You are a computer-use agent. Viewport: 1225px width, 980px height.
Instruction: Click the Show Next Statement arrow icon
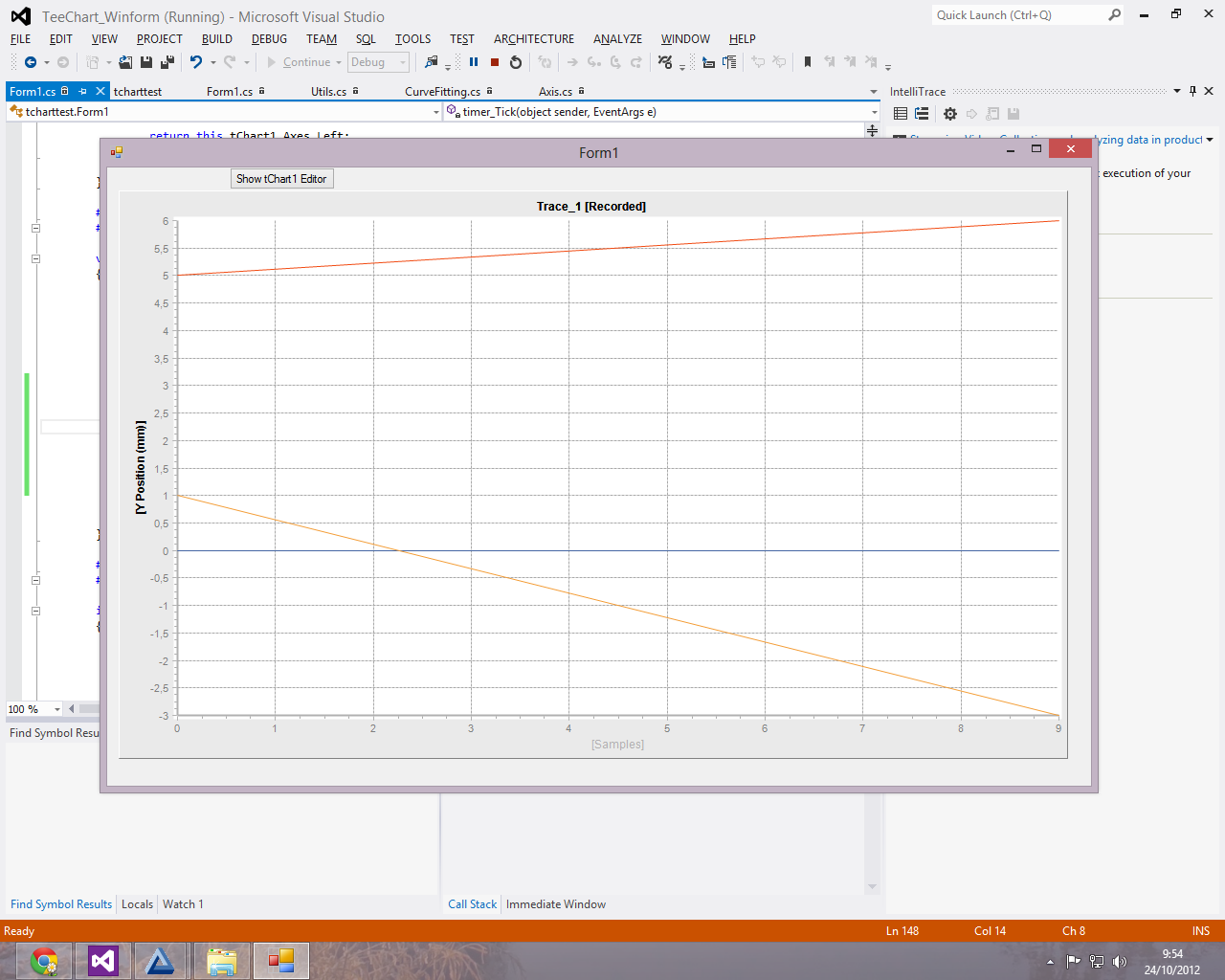572,62
